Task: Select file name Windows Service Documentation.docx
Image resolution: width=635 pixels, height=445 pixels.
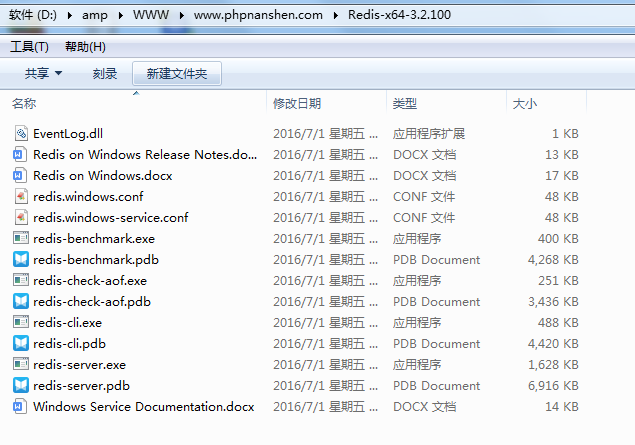Action: [x=144, y=407]
